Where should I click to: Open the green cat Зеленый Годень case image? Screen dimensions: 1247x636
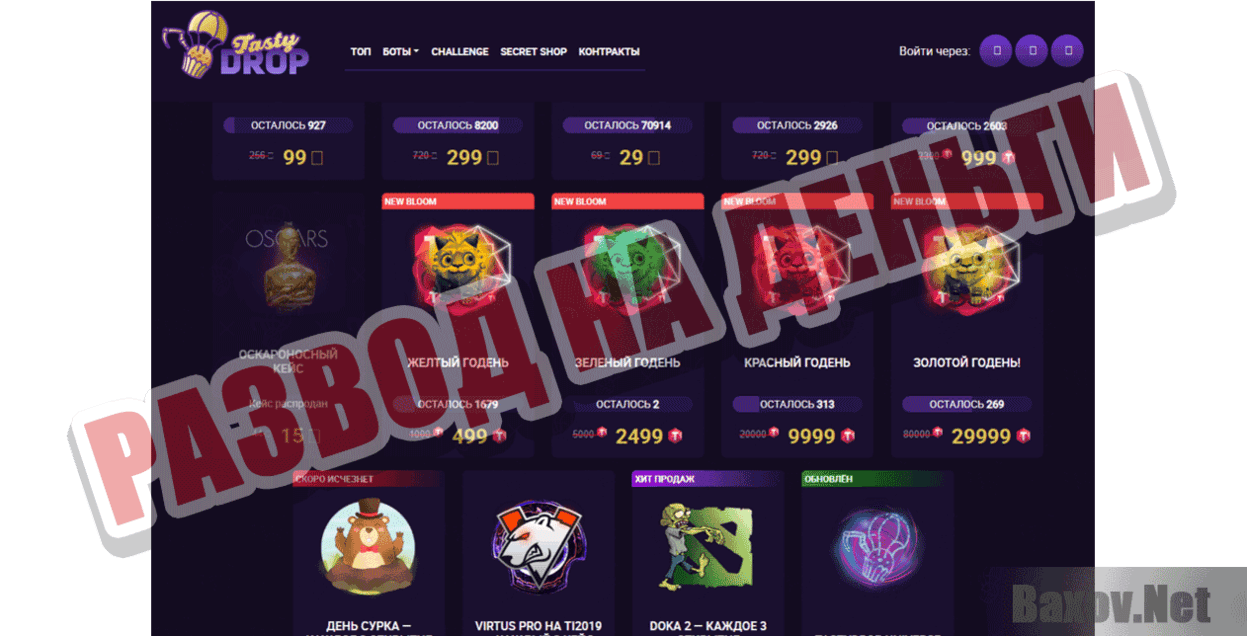pyautogui.click(x=627, y=265)
